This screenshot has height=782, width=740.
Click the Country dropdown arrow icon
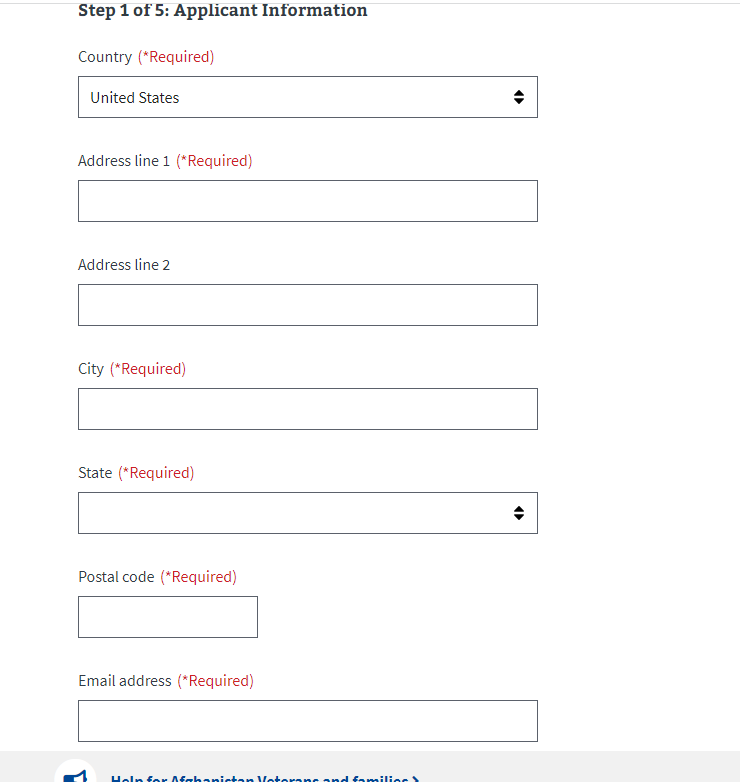[x=518, y=97]
